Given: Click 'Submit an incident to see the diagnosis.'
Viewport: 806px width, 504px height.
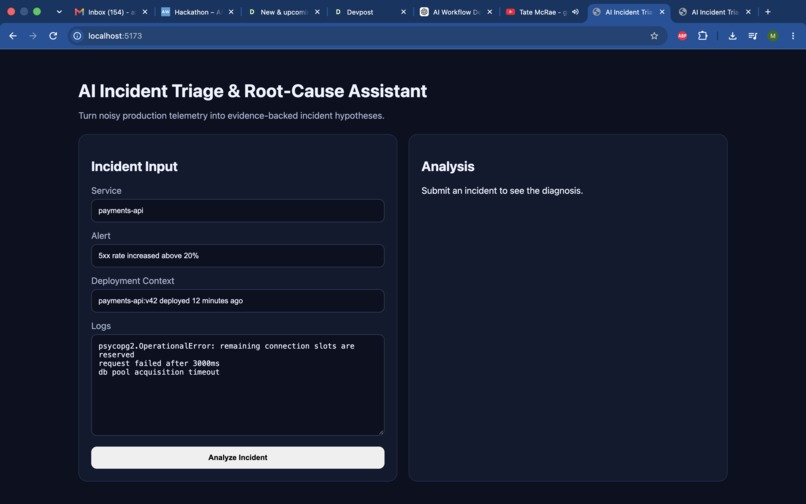Looking at the screenshot, I should (502, 191).
